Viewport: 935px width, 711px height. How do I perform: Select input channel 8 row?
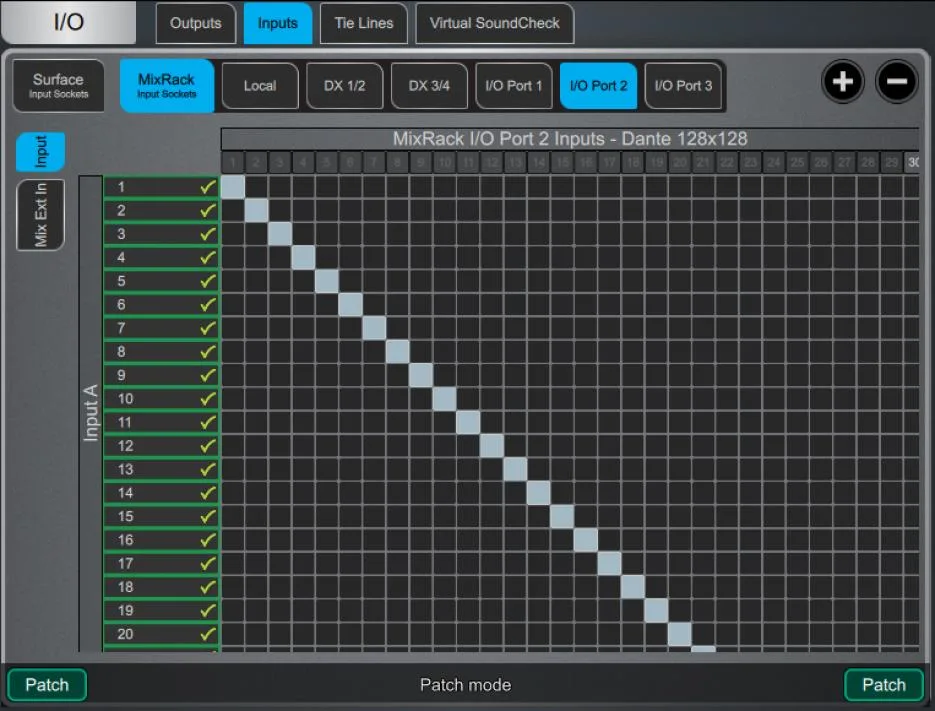[162, 352]
